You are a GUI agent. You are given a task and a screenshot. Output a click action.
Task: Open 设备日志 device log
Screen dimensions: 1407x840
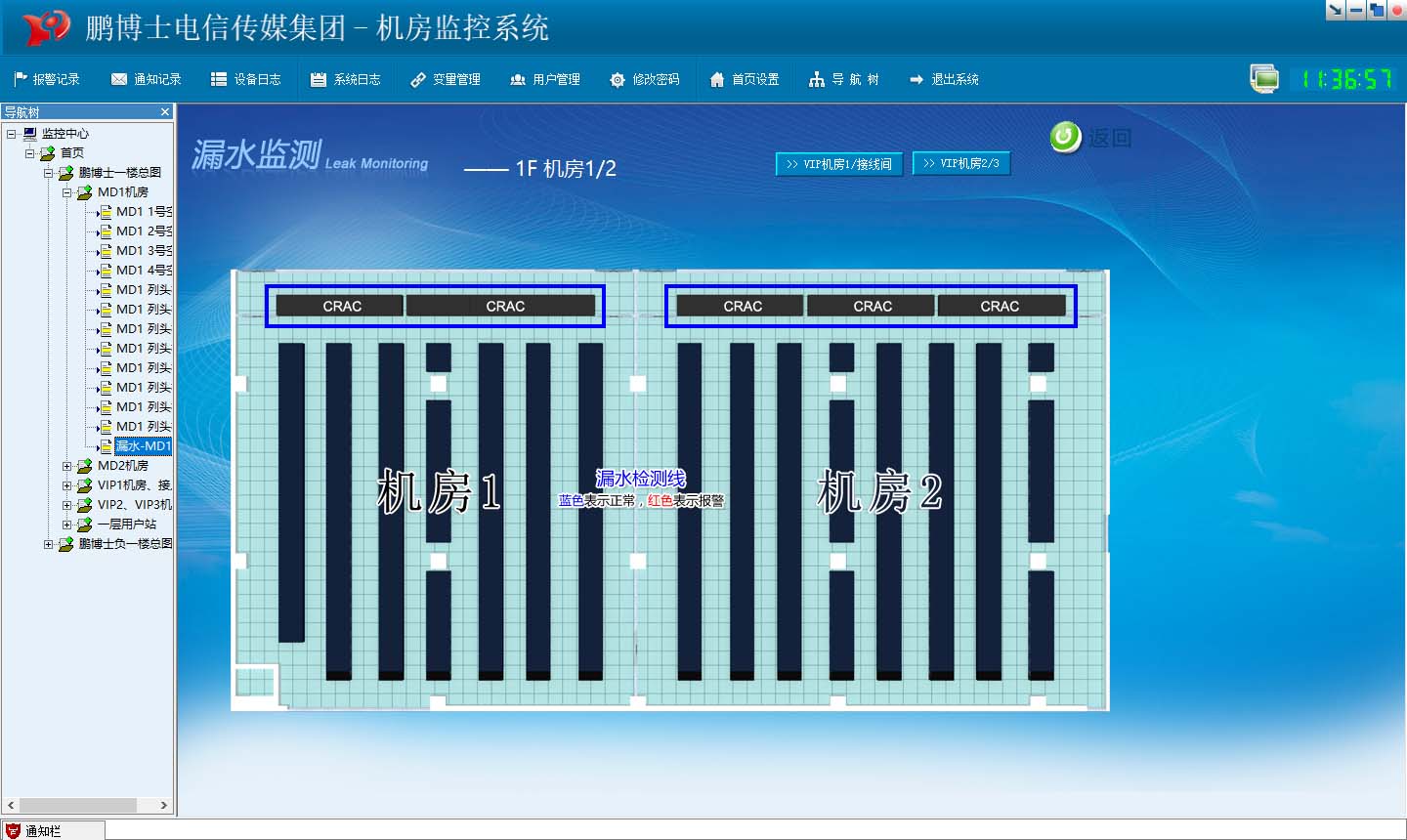[246, 79]
